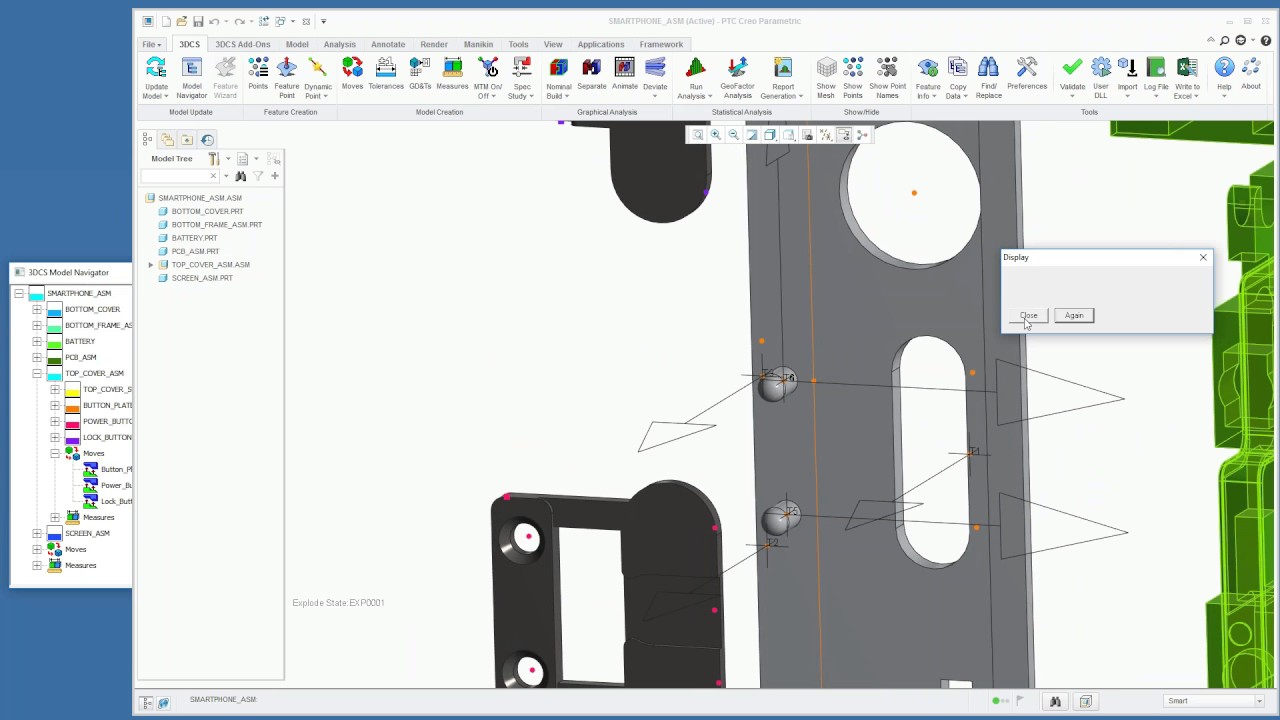Click the Open folder icon in quick access toolbar

point(181,21)
